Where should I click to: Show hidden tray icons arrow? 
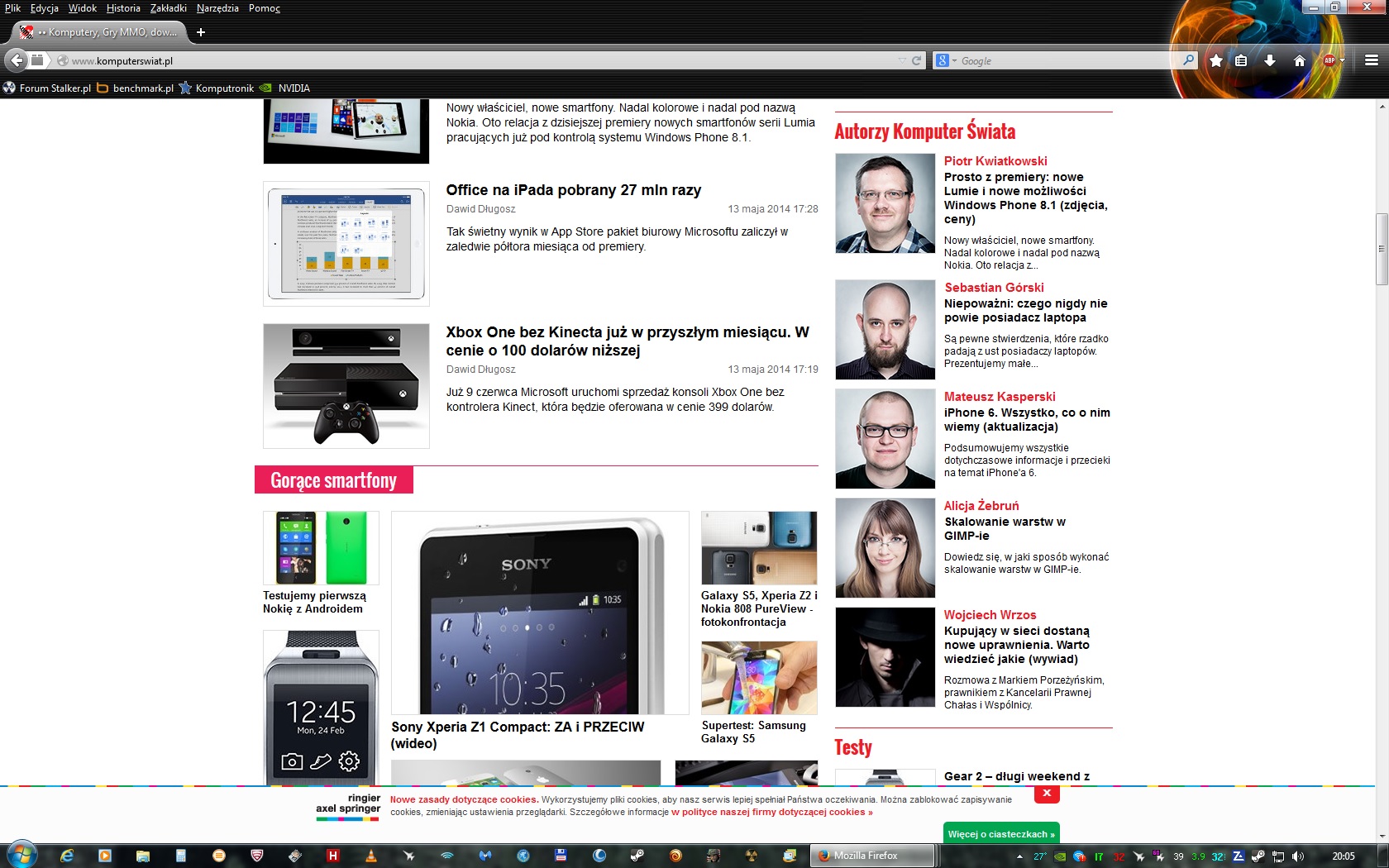pos(1020,856)
